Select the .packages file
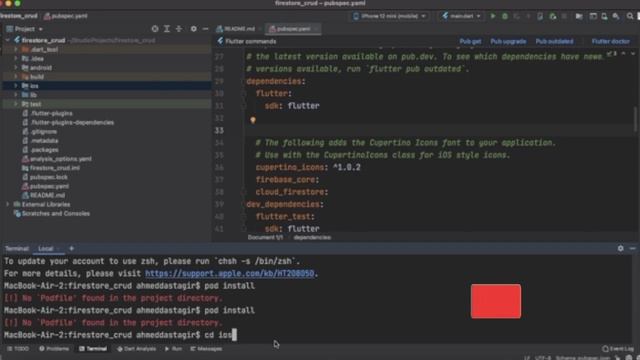Image resolution: width=640 pixels, height=360 pixels. pyautogui.click(x=40, y=149)
